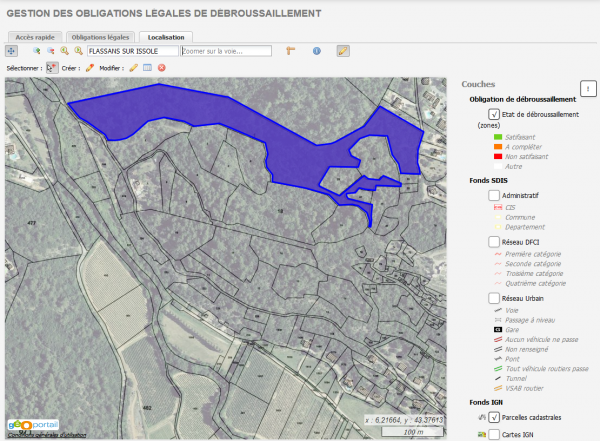
Task: Activate the measure distance tool
Action: (x=292, y=50)
